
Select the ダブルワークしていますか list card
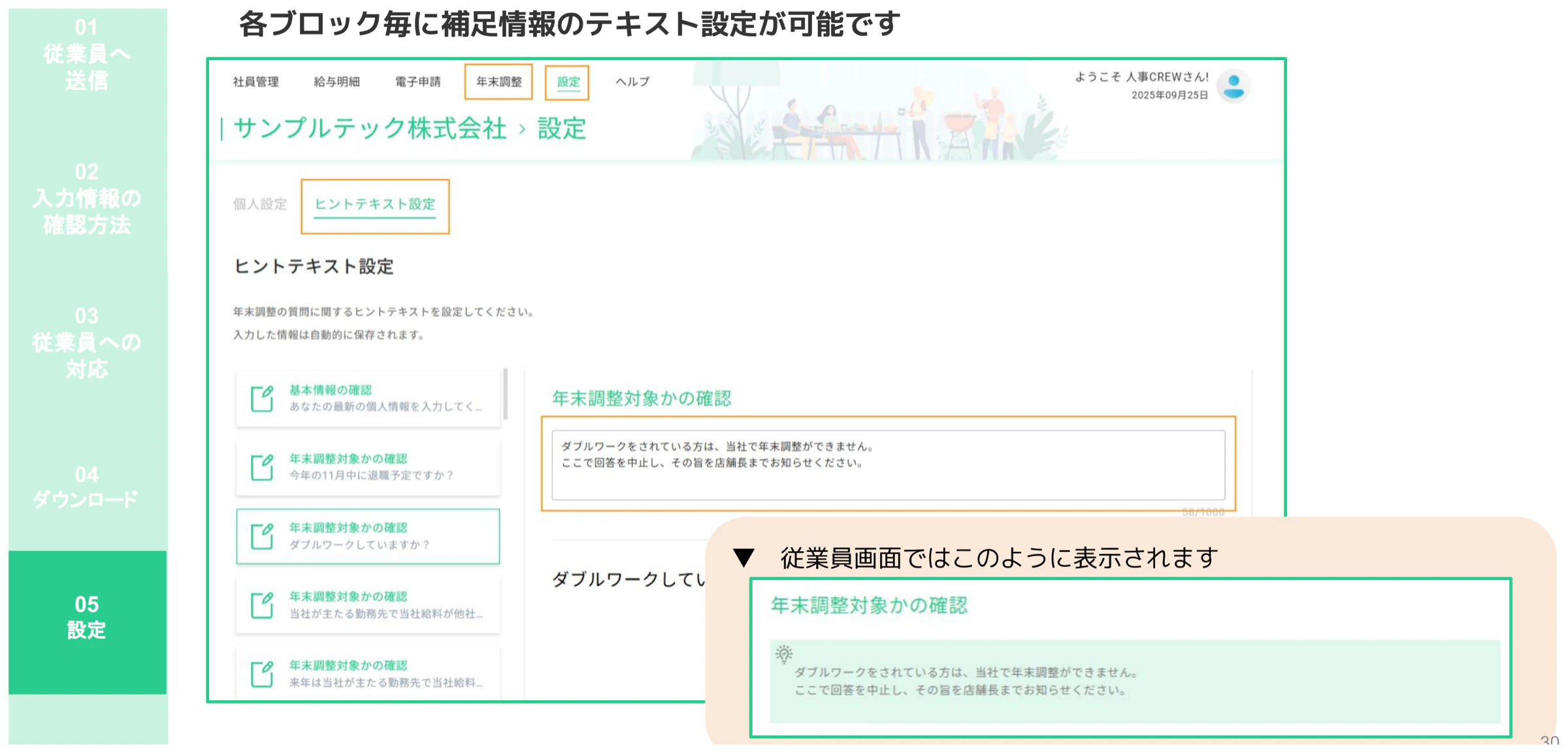click(x=368, y=536)
